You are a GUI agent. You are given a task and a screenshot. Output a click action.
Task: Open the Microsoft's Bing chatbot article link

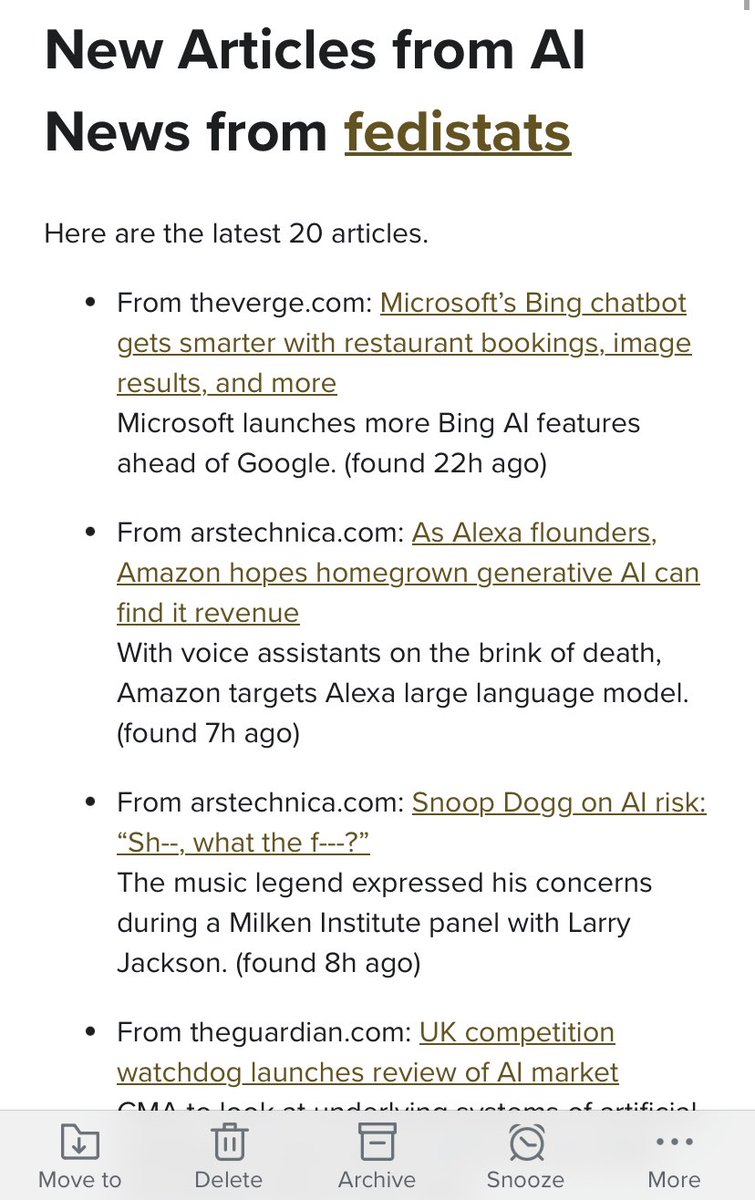pyautogui.click(x=404, y=343)
